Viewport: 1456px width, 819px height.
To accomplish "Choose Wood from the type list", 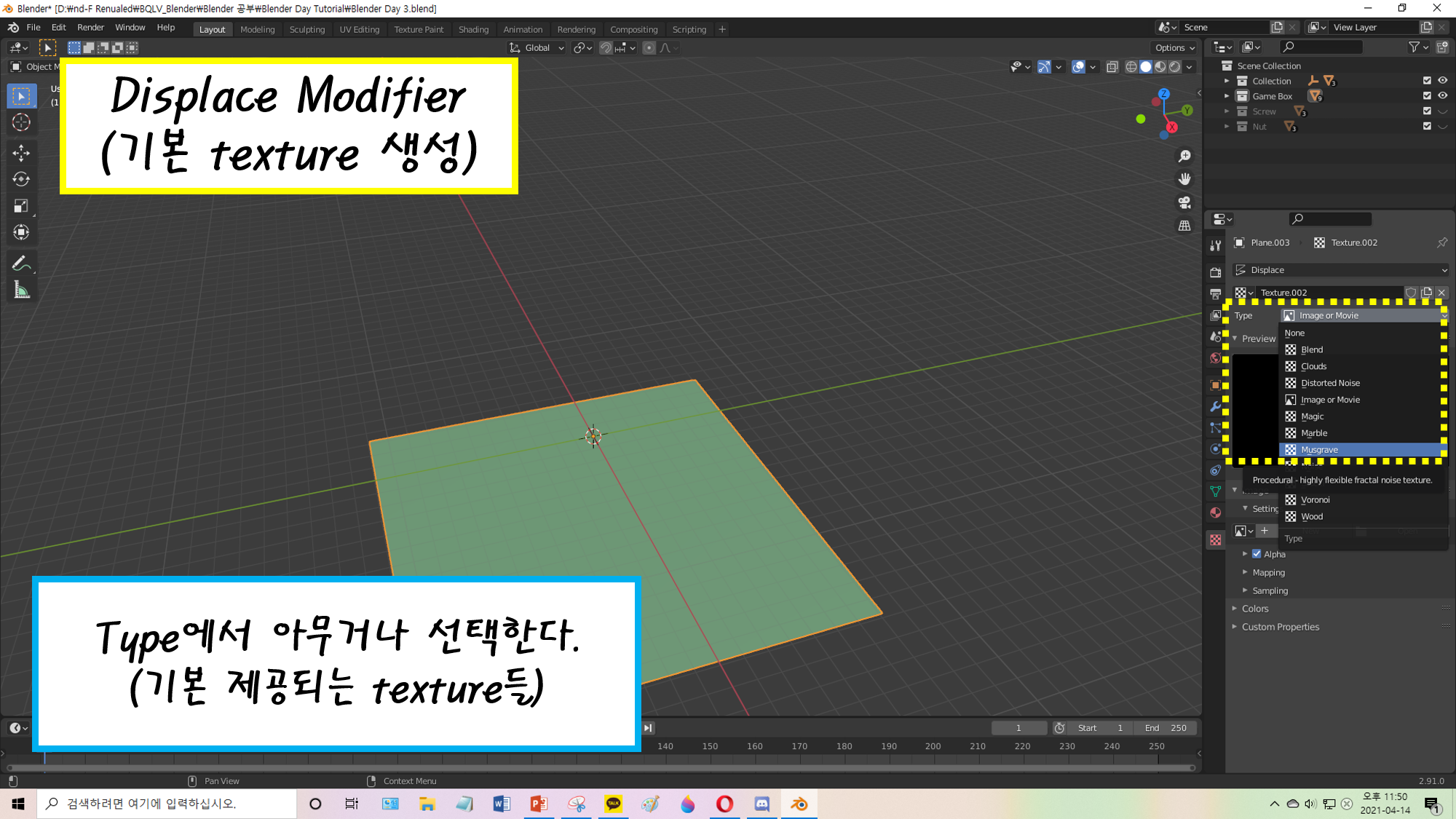I will pyautogui.click(x=1363, y=516).
